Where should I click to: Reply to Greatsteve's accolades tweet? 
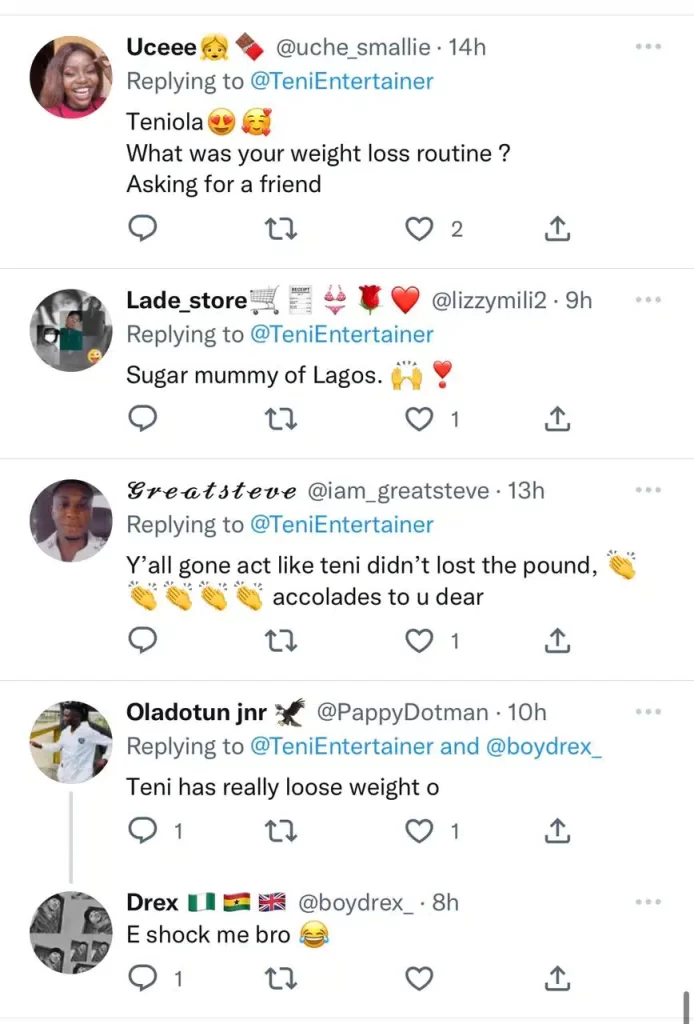[144, 640]
